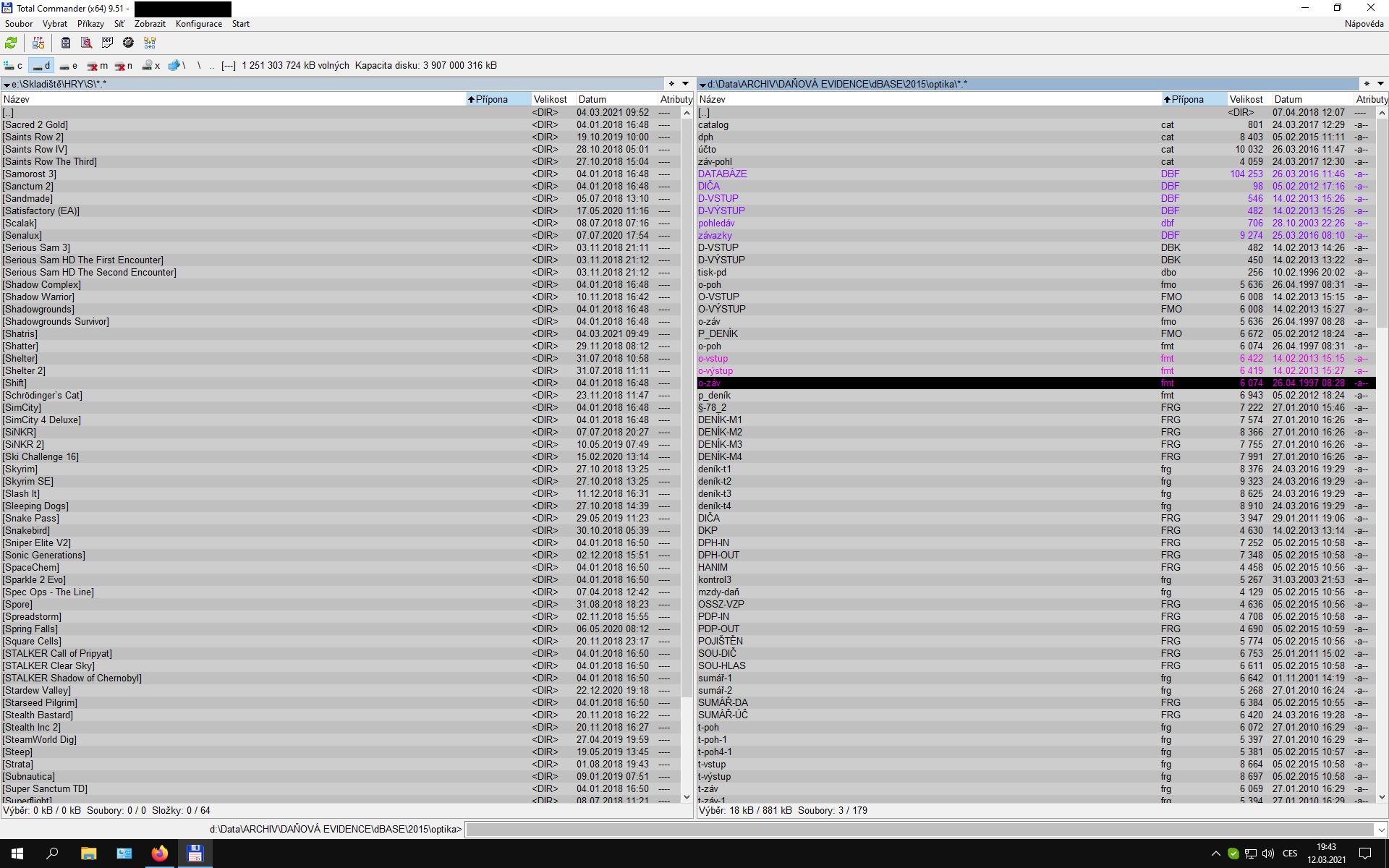Click the command line input field
The image size is (1389, 868).
(x=919, y=830)
